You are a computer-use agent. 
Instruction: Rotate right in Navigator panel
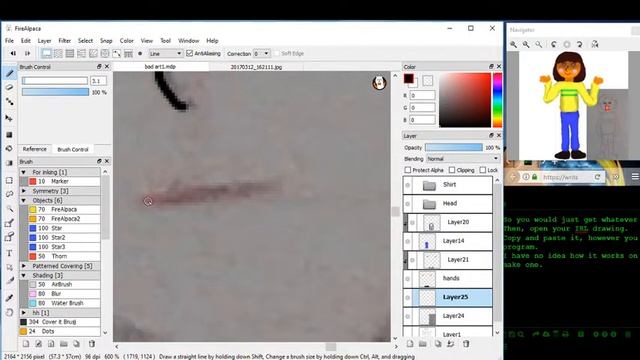(x=580, y=44)
